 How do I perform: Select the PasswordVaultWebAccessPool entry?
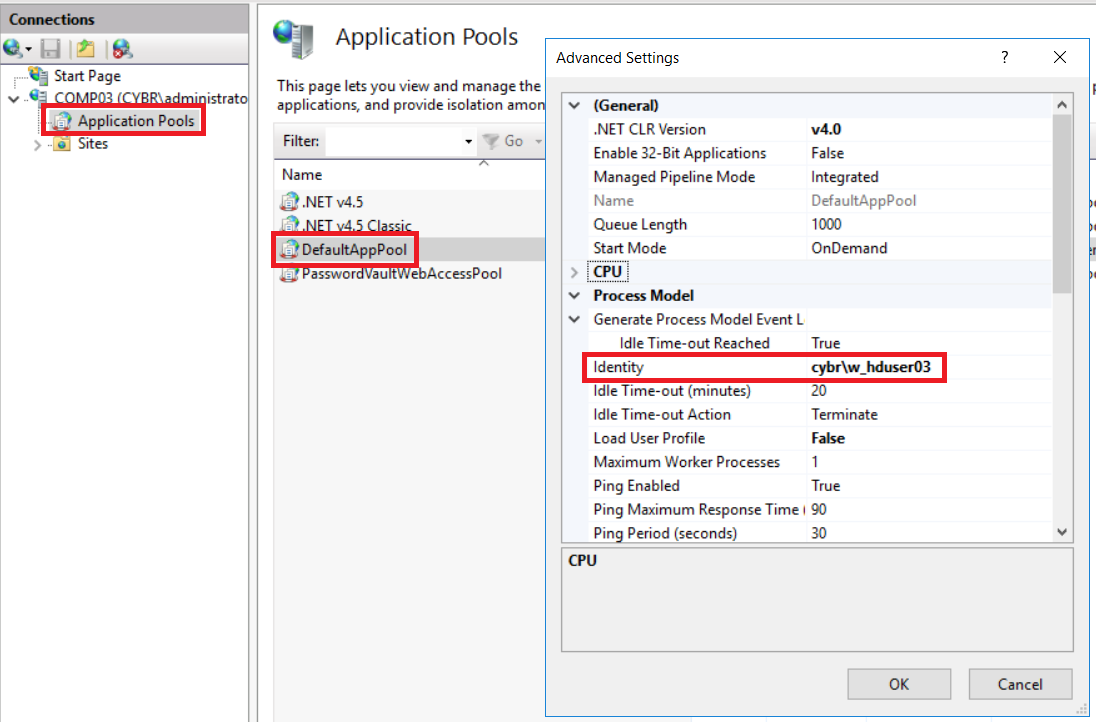[401, 273]
